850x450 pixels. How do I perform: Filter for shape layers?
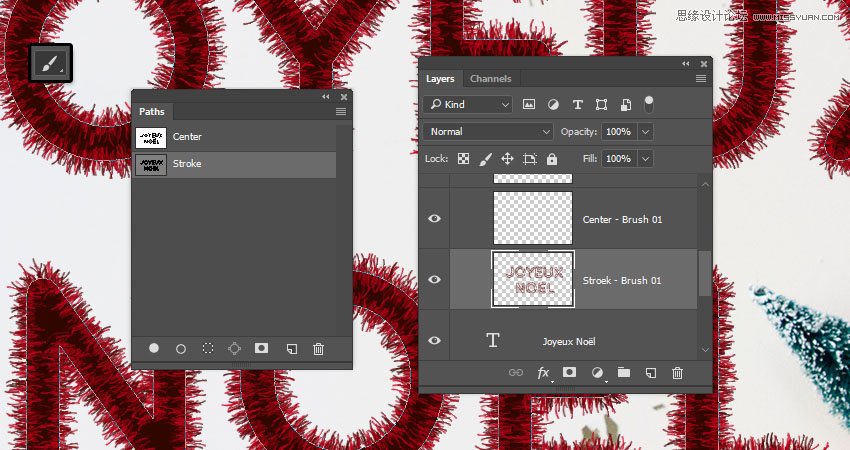601,105
